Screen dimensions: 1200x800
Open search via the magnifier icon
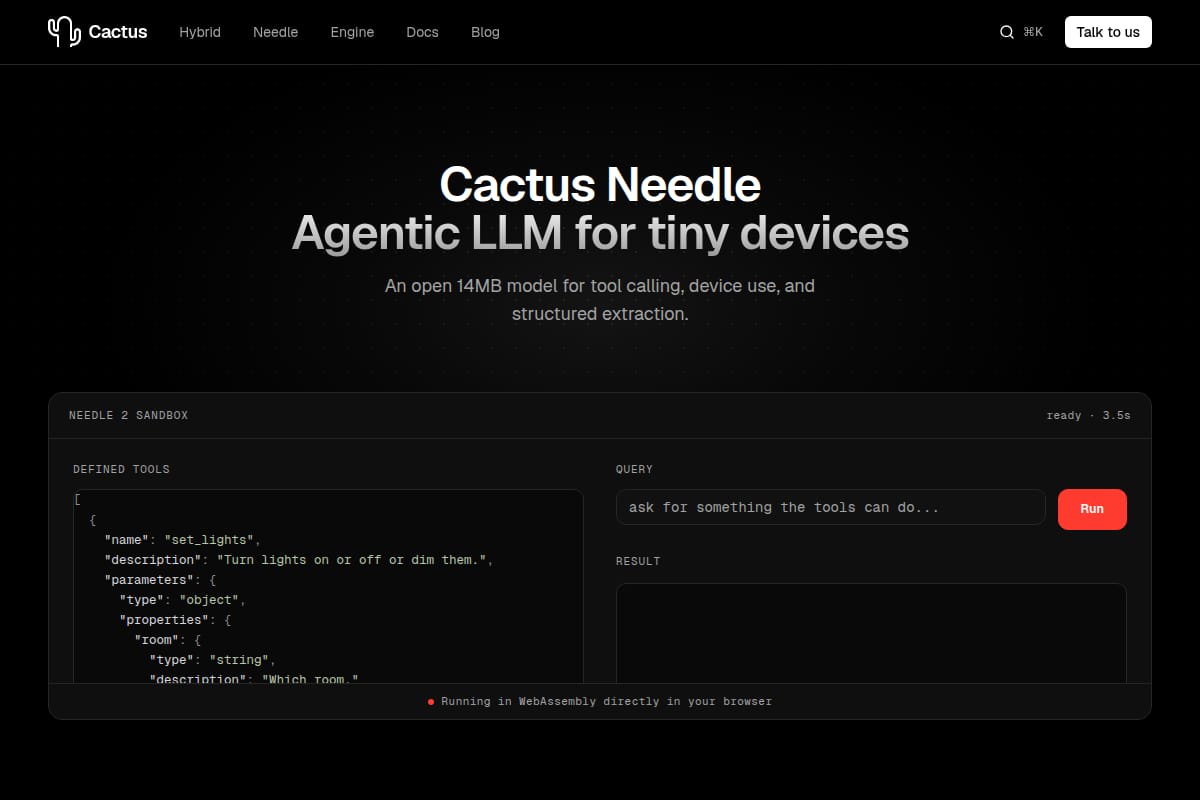(1007, 32)
